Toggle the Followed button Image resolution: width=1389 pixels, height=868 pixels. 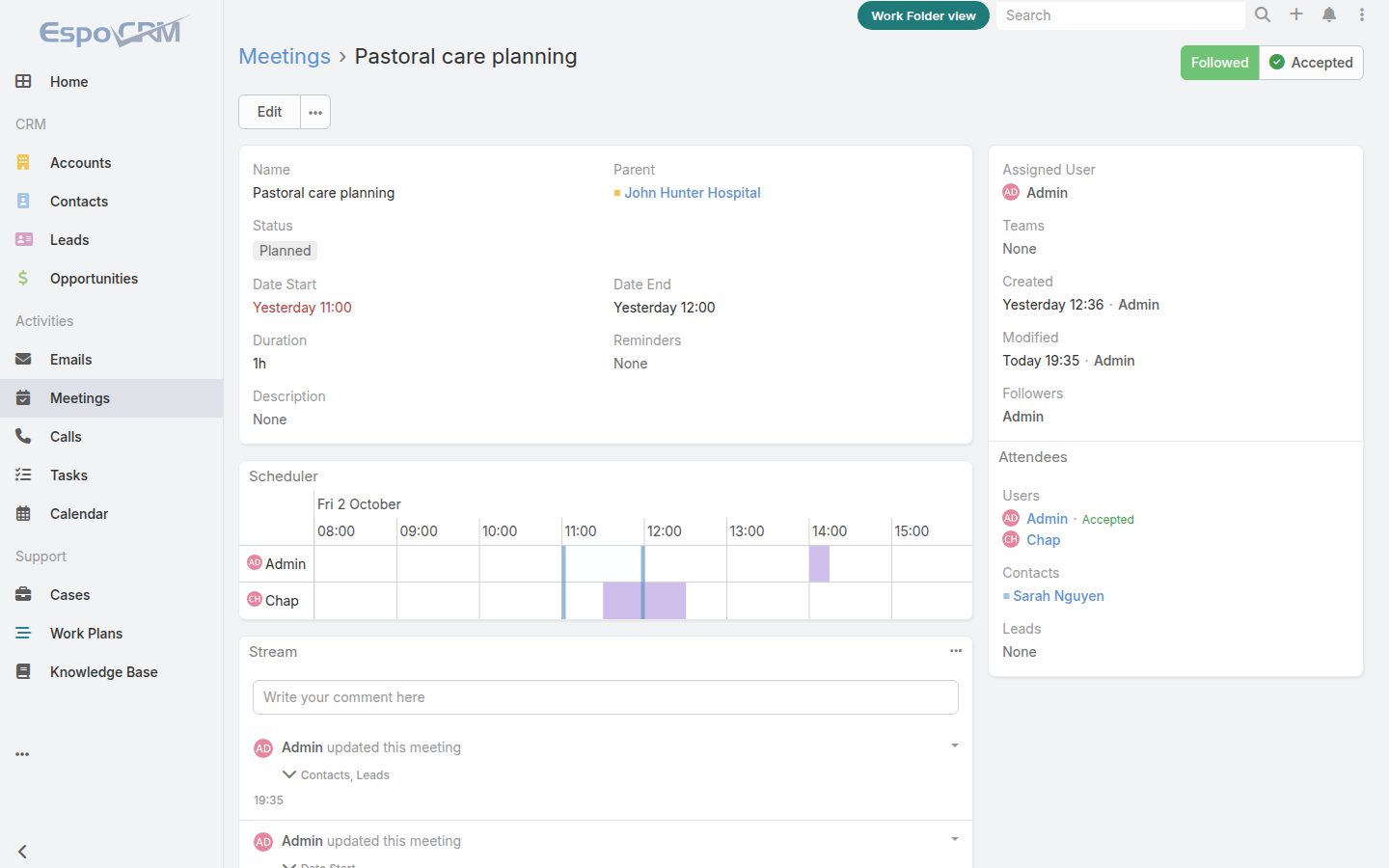point(1219,63)
